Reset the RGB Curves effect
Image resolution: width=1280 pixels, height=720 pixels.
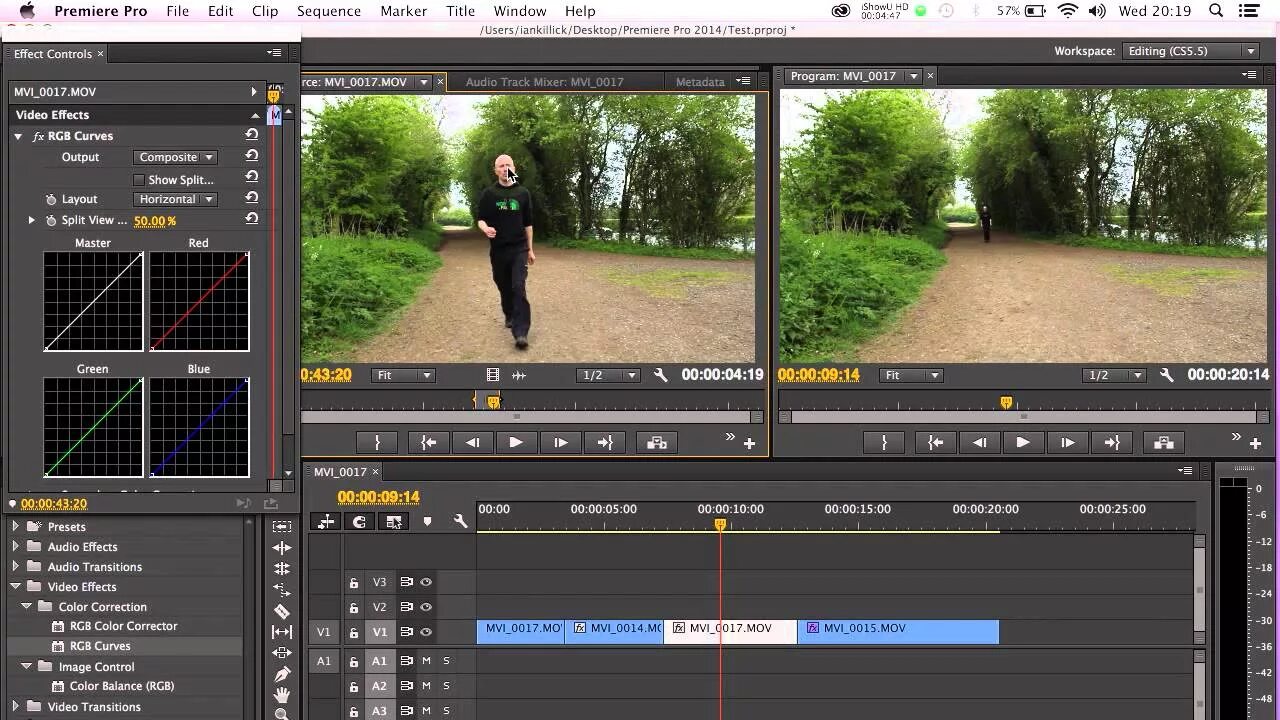click(x=252, y=135)
